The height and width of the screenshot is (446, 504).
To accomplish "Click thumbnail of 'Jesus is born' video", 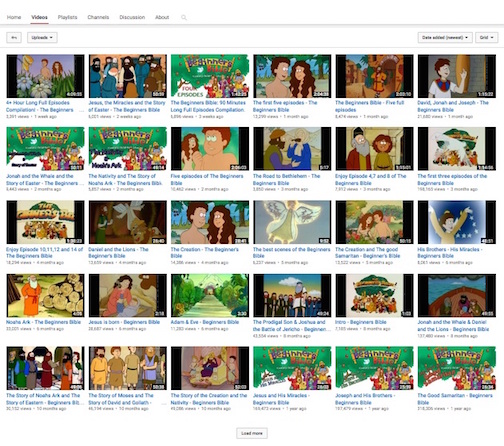I will click(128, 295).
